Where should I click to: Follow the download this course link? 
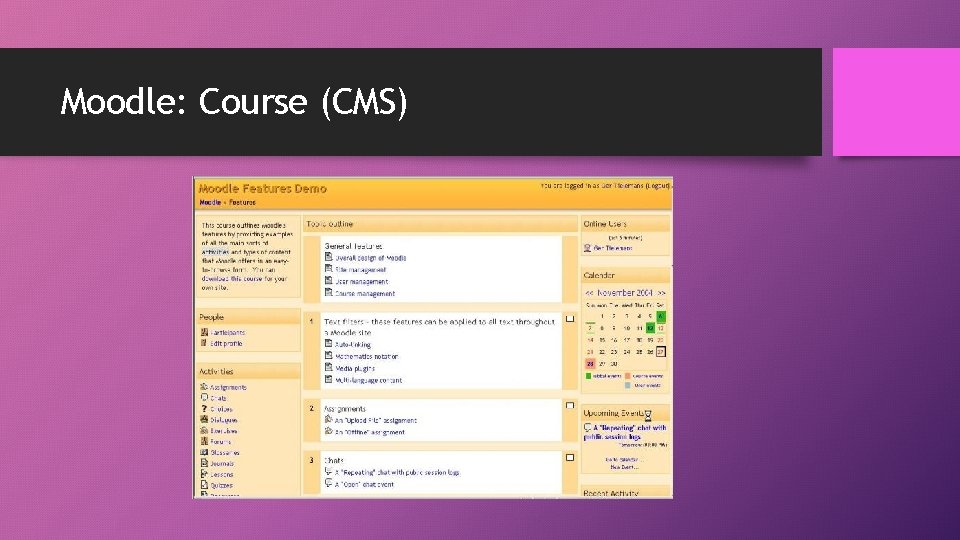231,278
